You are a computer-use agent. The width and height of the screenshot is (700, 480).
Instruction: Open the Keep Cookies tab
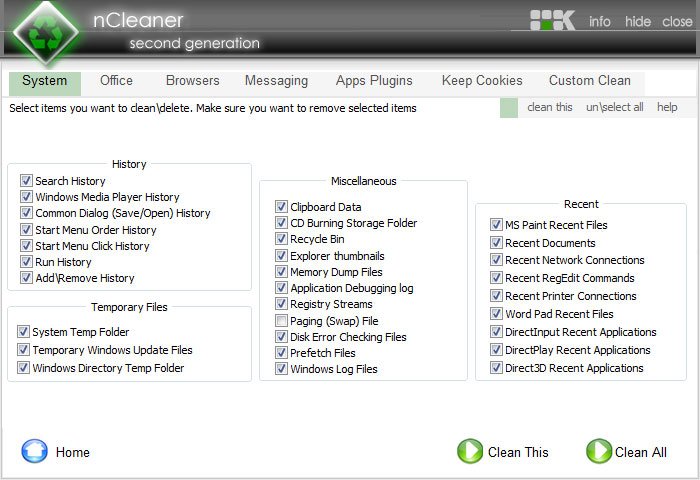[x=482, y=80]
